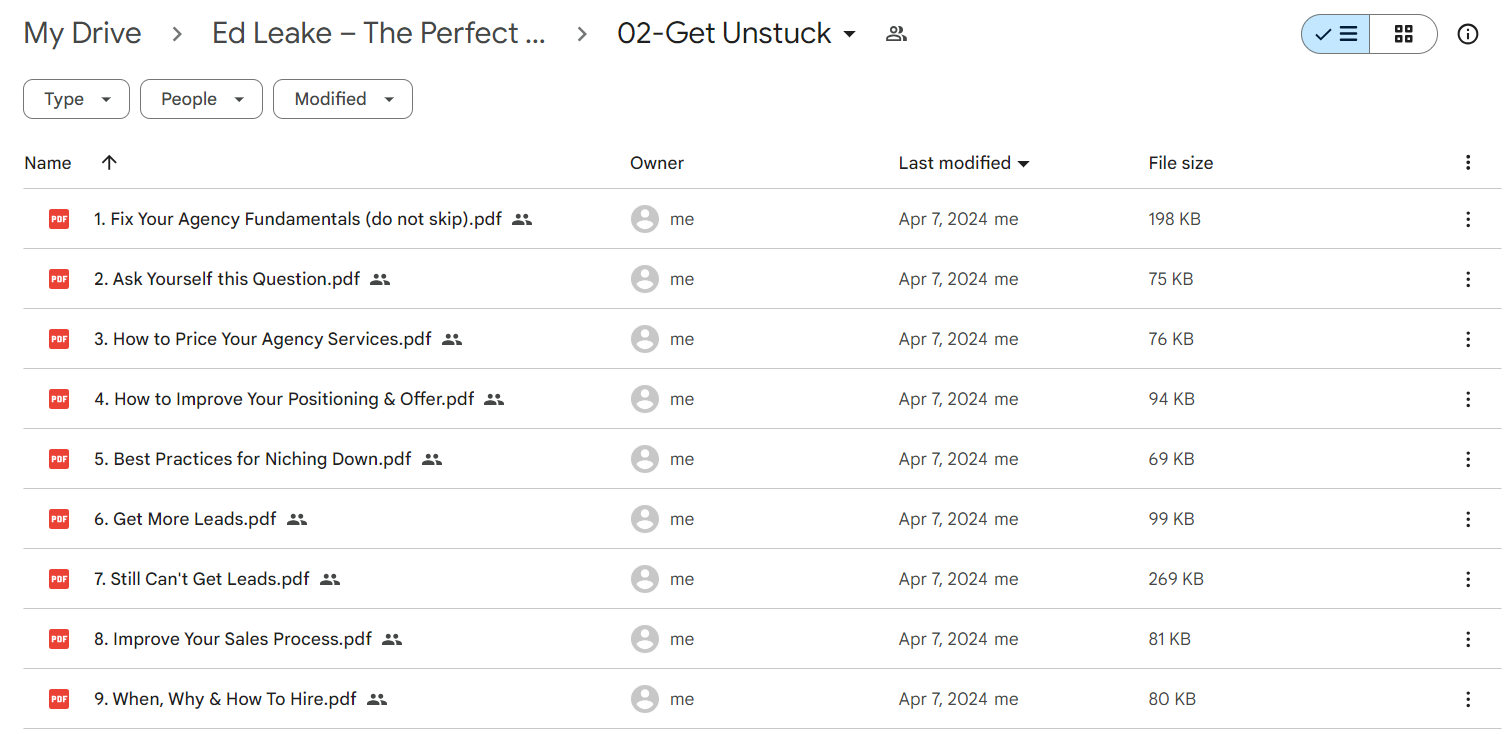This screenshot has width=1506, height=734.
Task: Select list layout view button
Action: tap(1336, 34)
